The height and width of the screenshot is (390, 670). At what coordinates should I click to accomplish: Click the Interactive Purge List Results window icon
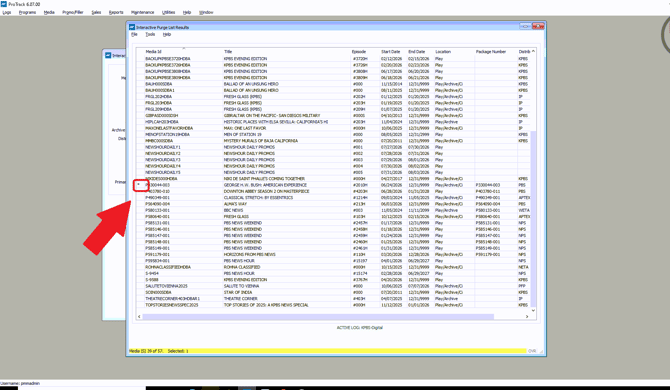coord(132,27)
